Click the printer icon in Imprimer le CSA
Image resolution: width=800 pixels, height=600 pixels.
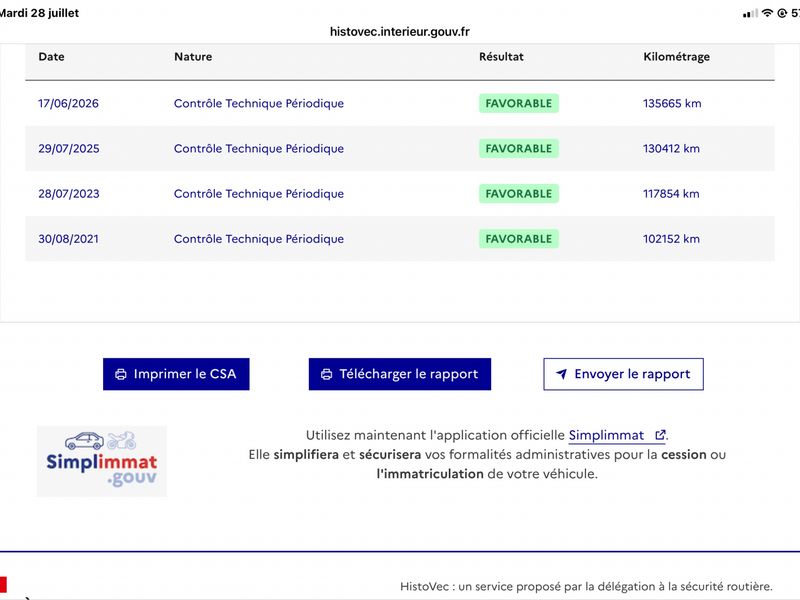[121, 374]
